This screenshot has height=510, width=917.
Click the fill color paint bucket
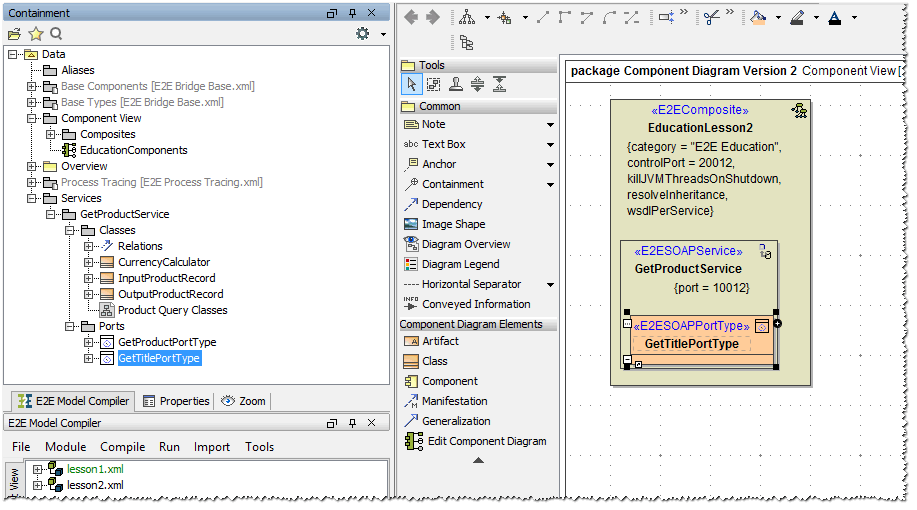click(759, 17)
